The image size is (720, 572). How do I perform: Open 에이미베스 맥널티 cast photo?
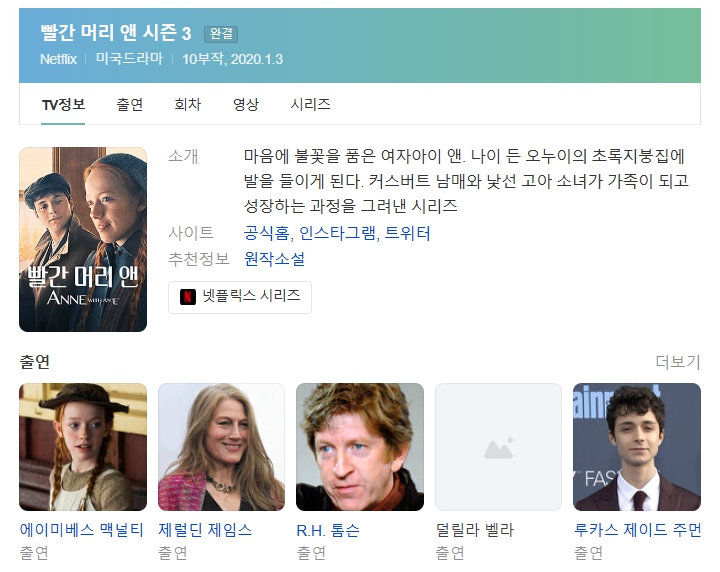click(83, 447)
